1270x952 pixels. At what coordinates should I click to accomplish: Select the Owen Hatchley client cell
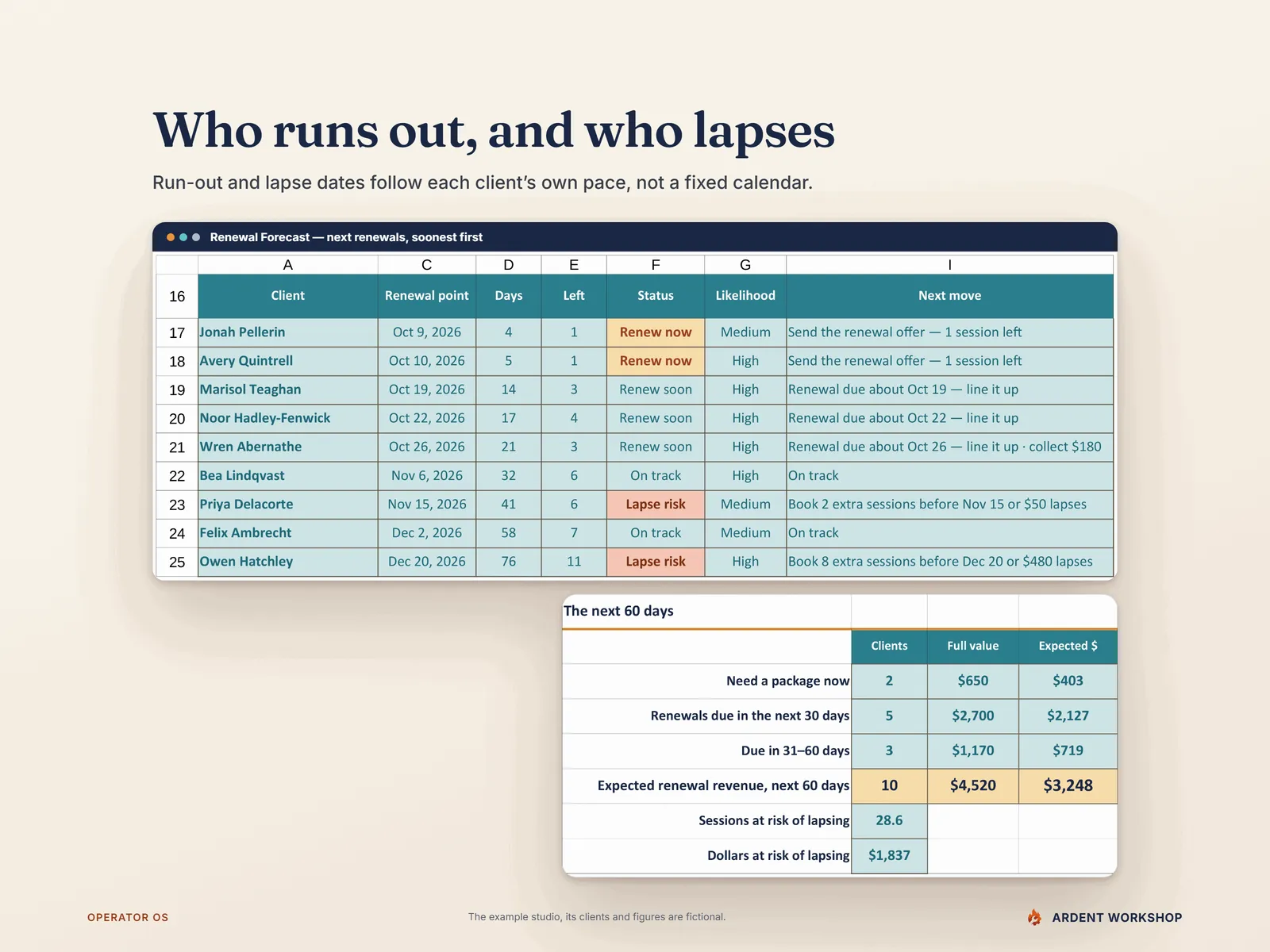287,562
